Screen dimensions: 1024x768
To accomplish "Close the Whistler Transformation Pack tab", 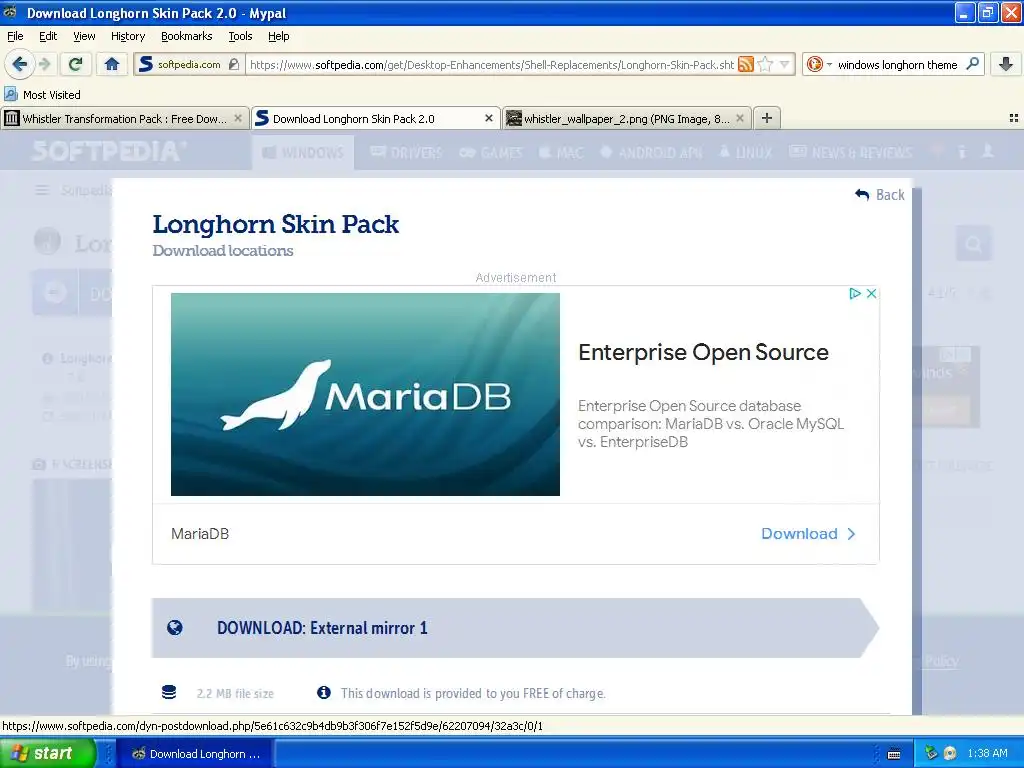I will 238,118.
